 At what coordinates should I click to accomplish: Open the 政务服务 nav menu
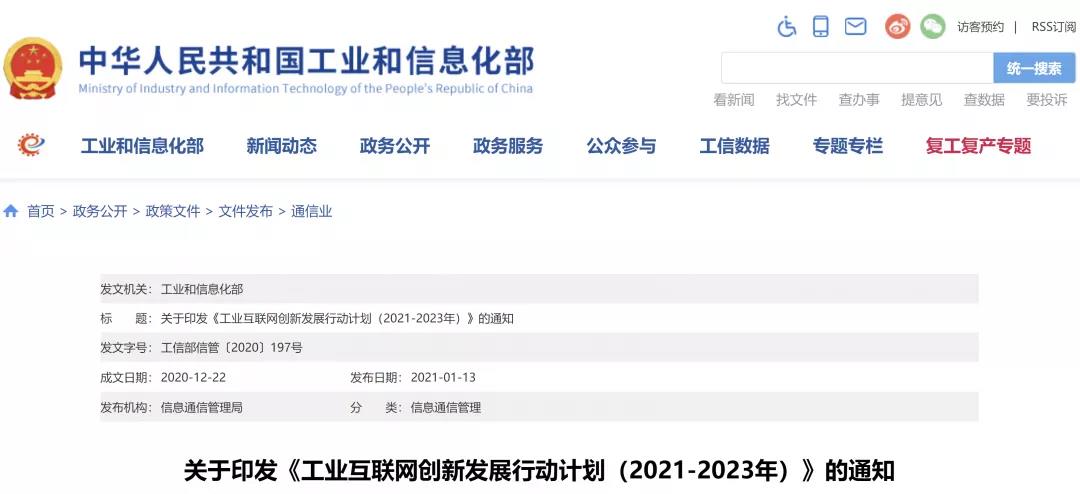508,146
